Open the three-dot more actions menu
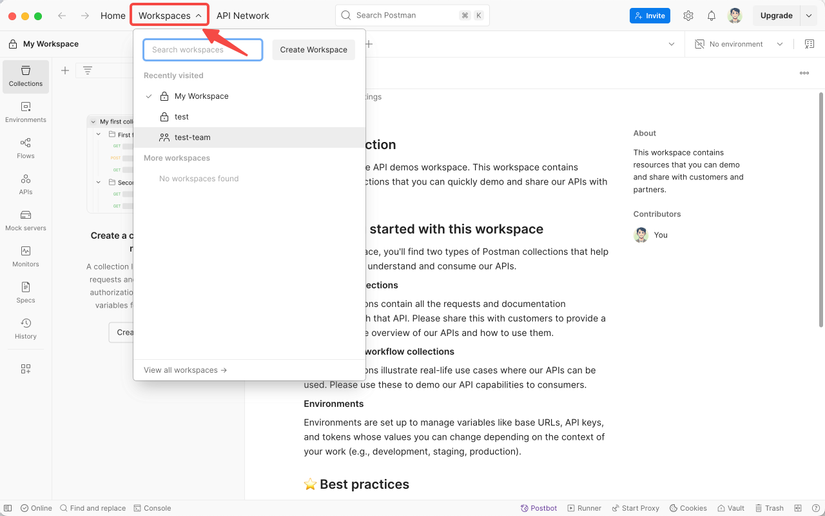The image size is (825, 516). [x=804, y=73]
